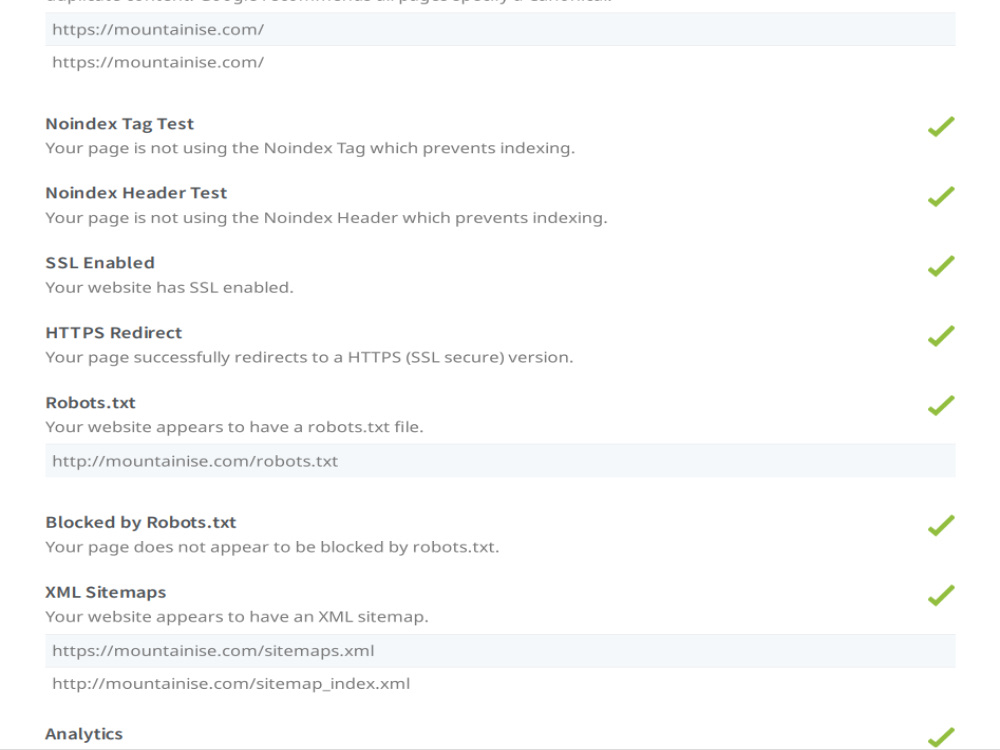The height and width of the screenshot is (750, 1000).
Task: Select the HTTPS Redirect heading
Action: [114, 333]
